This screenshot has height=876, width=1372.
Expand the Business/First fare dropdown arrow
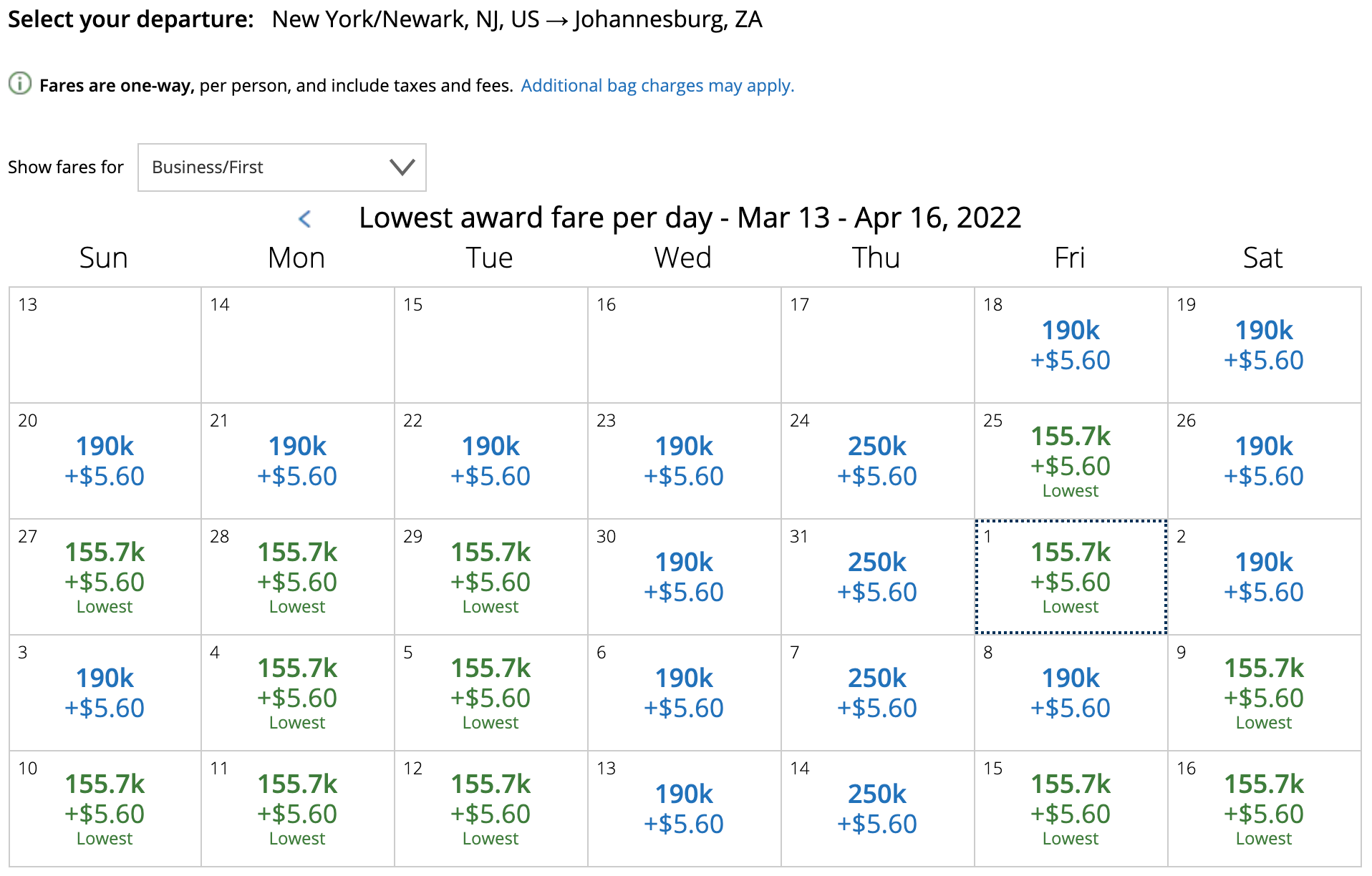[402, 167]
